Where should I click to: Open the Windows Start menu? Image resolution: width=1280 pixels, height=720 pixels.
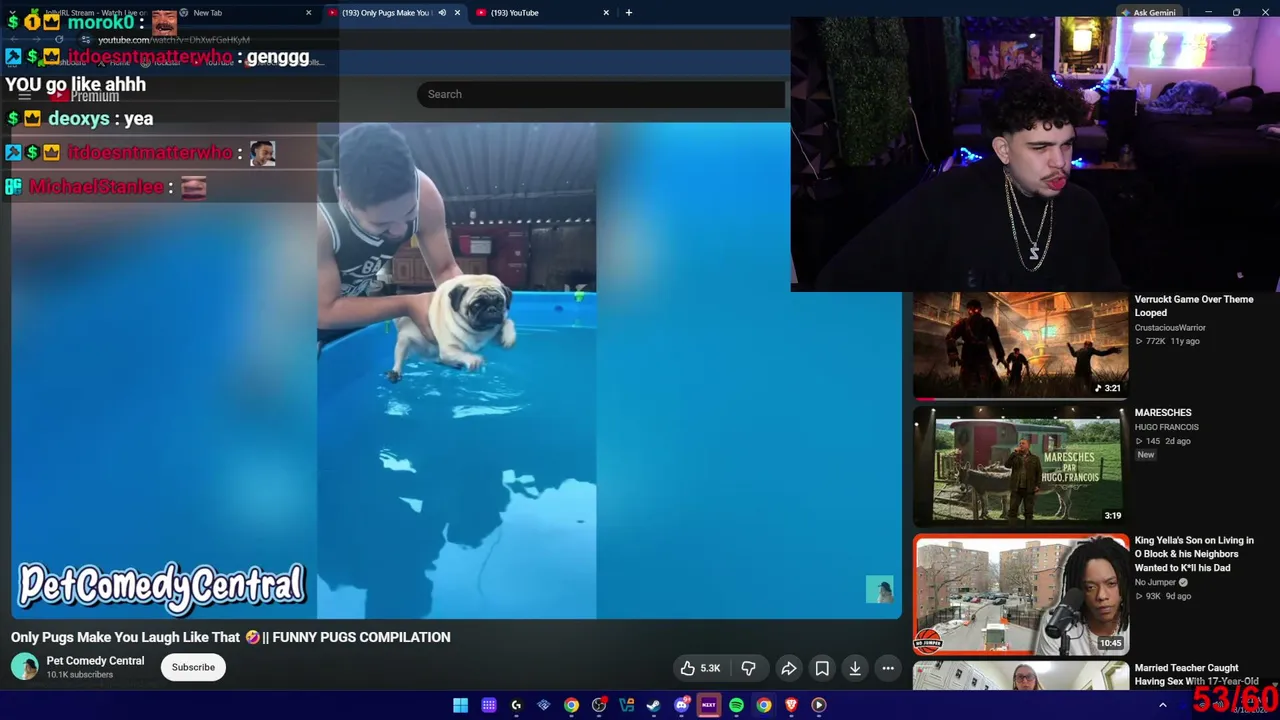click(460, 705)
